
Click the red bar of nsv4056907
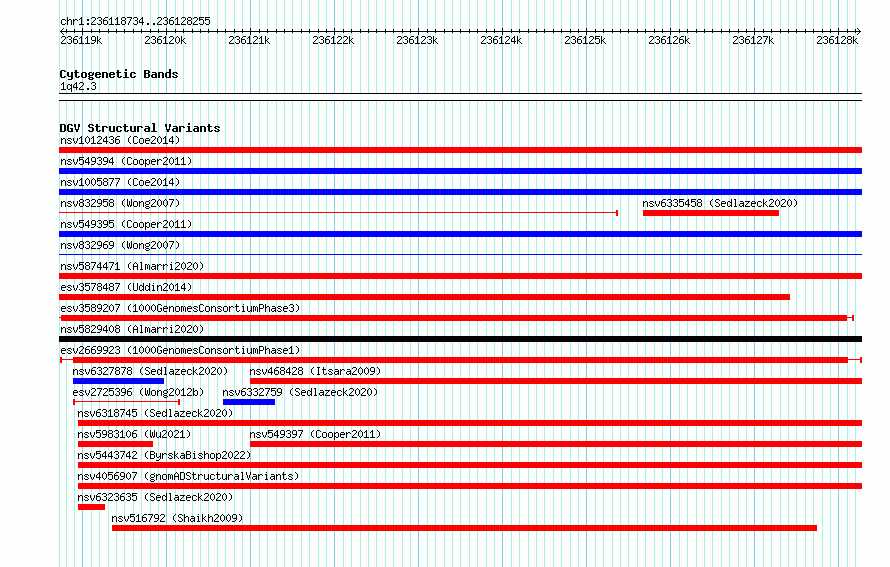coord(470,486)
